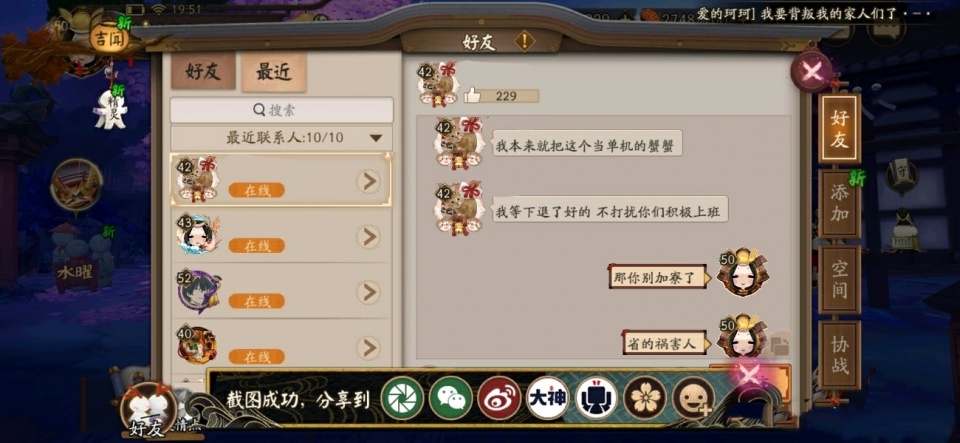Open the robot mascot share icon
The height and width of the screenshot is (443, 960).
pyautogui.click(x=596, y=398)
